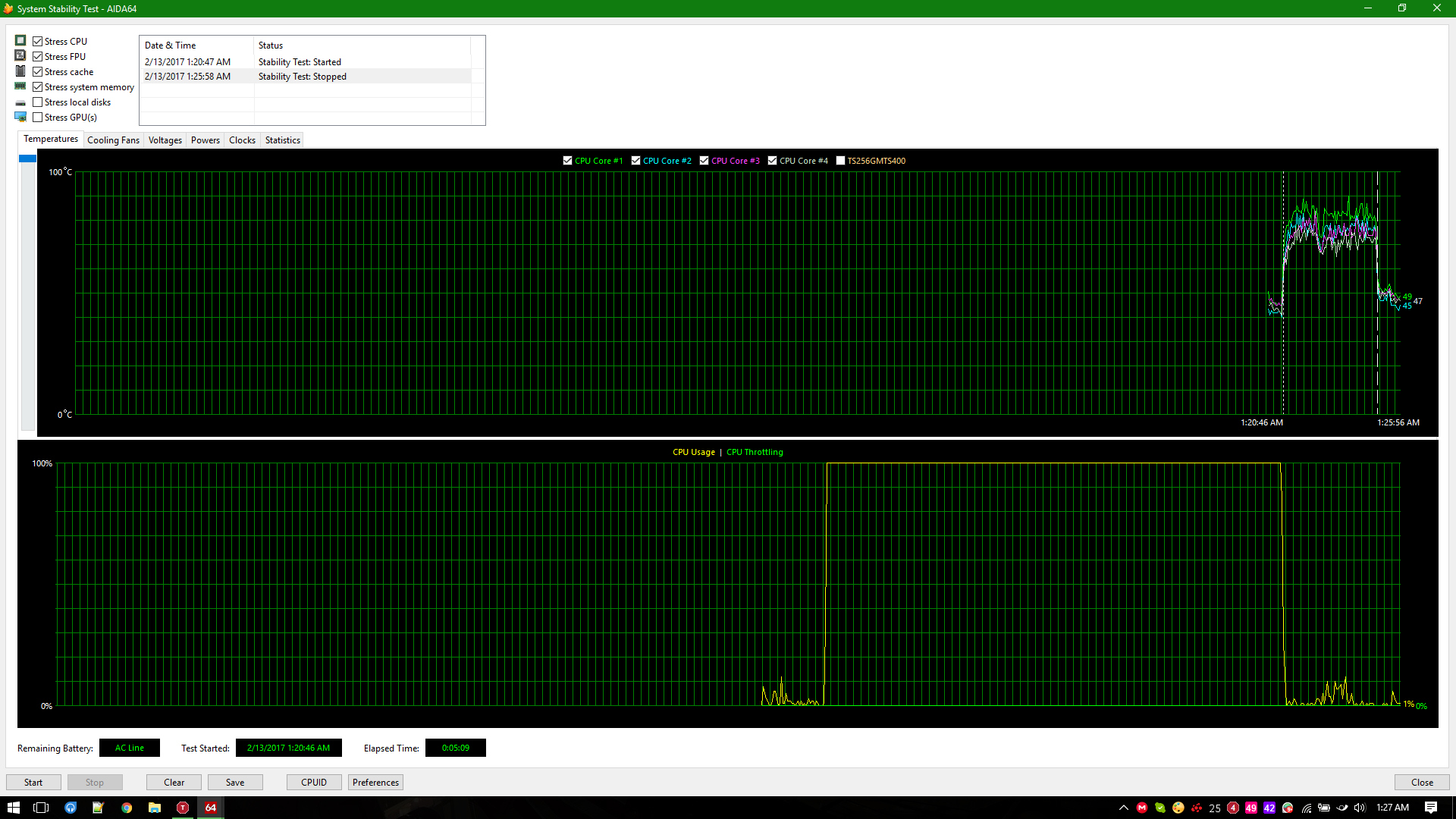Click the Date & Time column header
Screen dimensions: 1456x819
coord(197,45)
